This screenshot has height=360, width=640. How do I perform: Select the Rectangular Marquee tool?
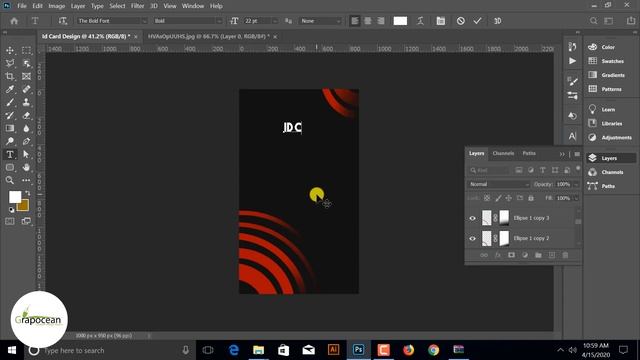tap(26, 50)
